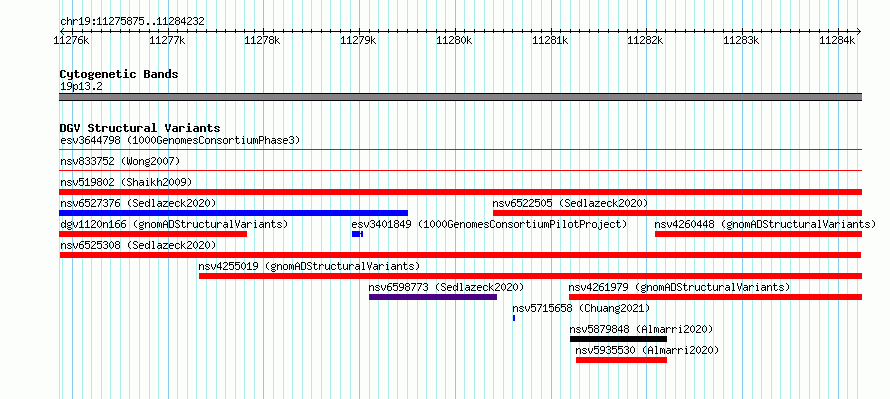
Task: Click the nsv6525308 (Sedlazeck2020) label
Action: (x=138, y=245)
